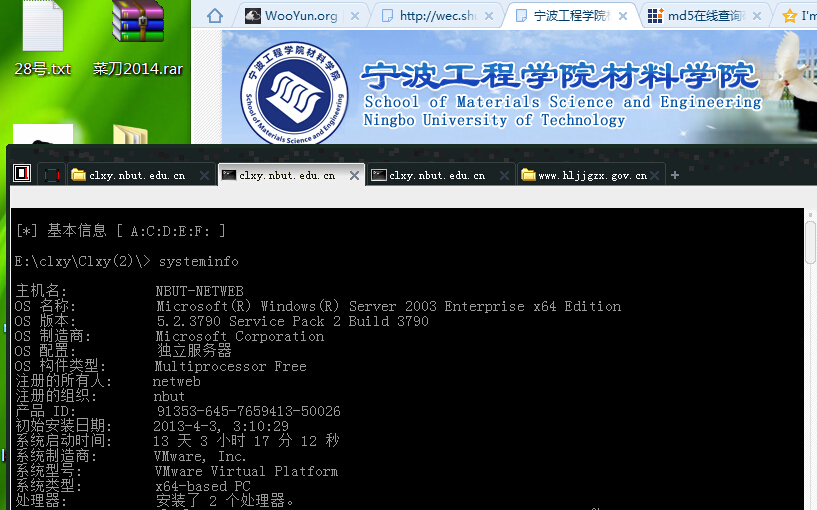Close the third clxy.nbut.edu.cn terminal tab
This screenshot has height=510, width=817.
coord(504,176)
